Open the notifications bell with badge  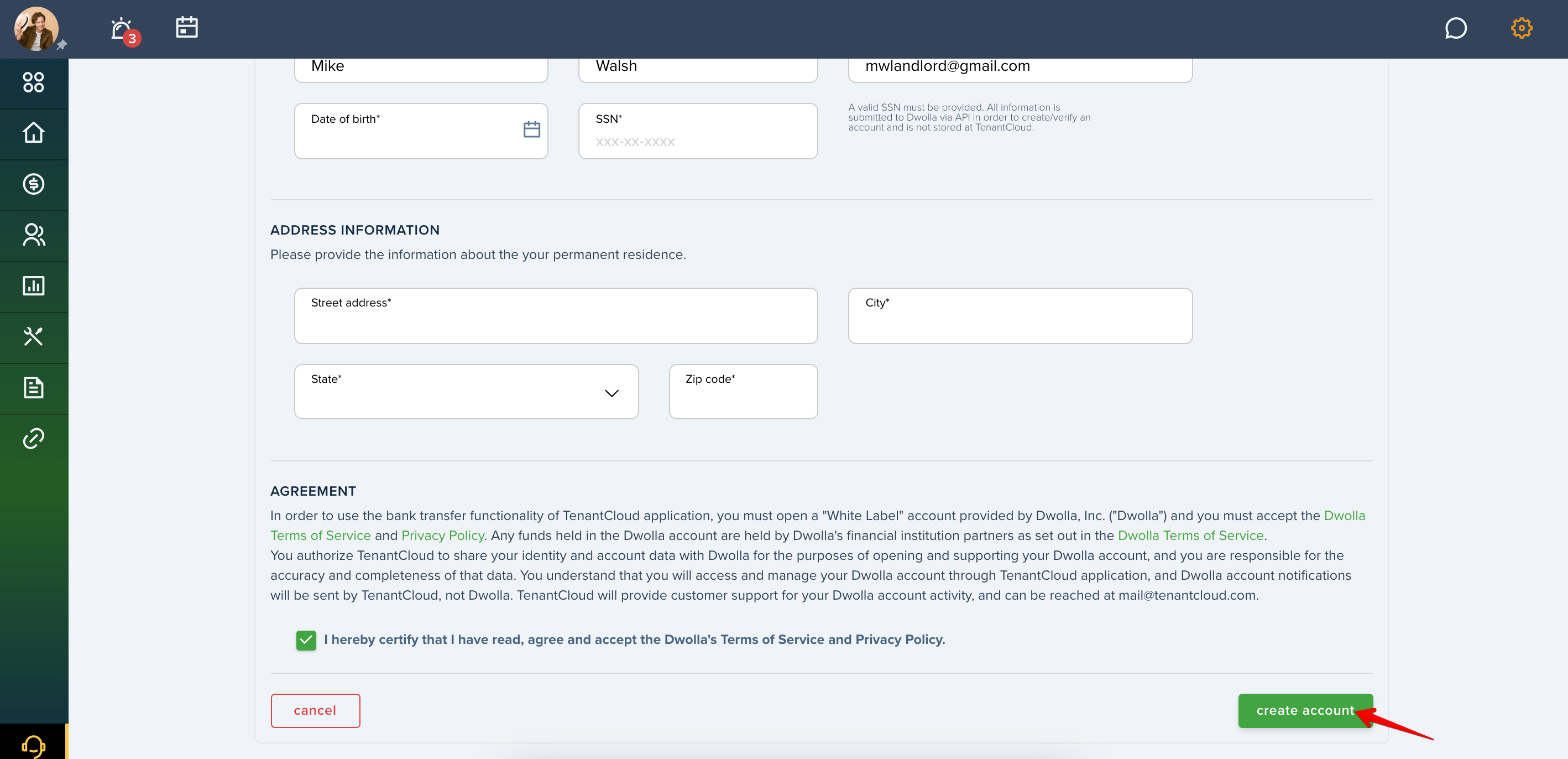(124, 30)
